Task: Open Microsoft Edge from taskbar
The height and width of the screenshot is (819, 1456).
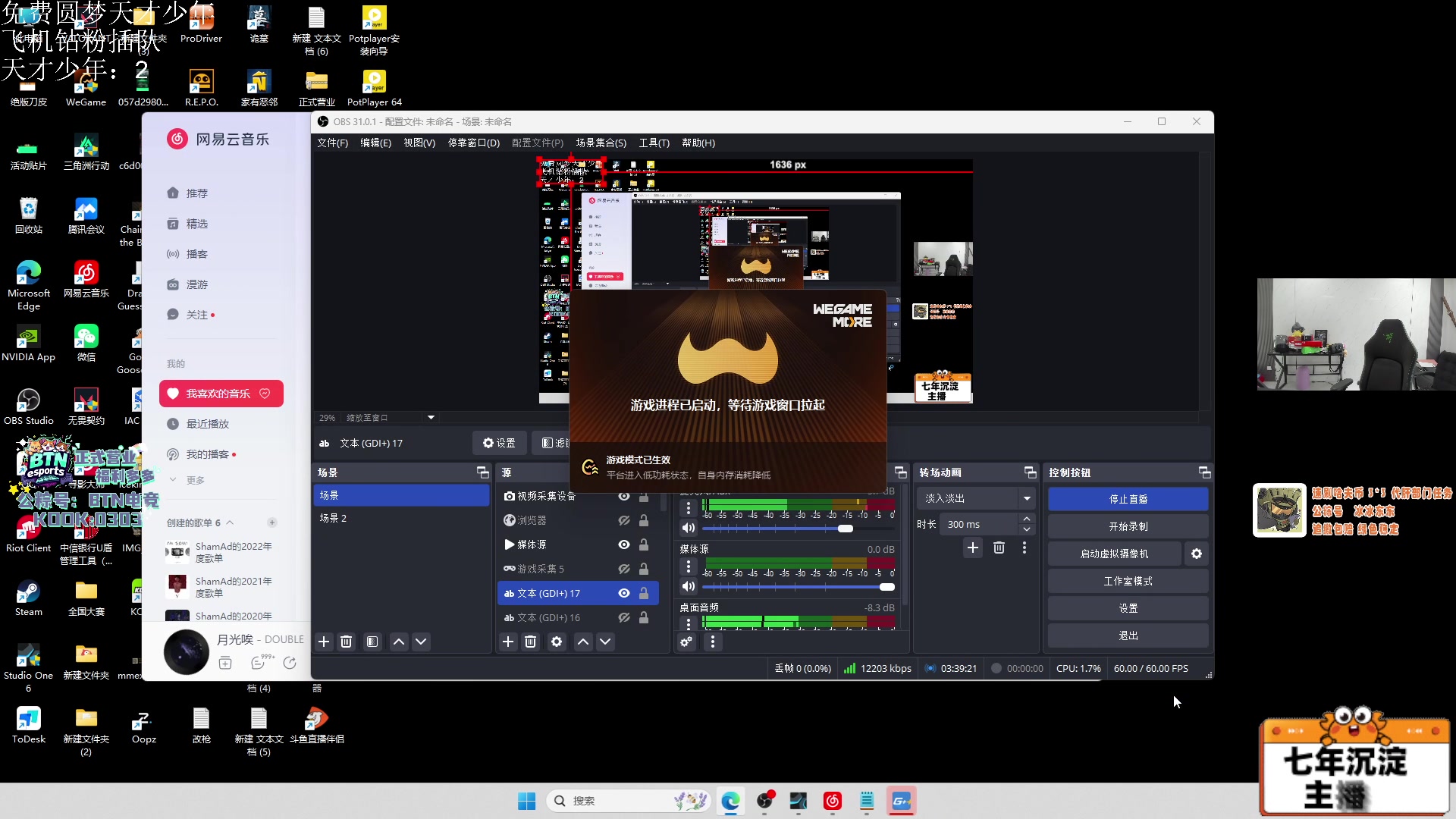Action: [x=731, y=801]
